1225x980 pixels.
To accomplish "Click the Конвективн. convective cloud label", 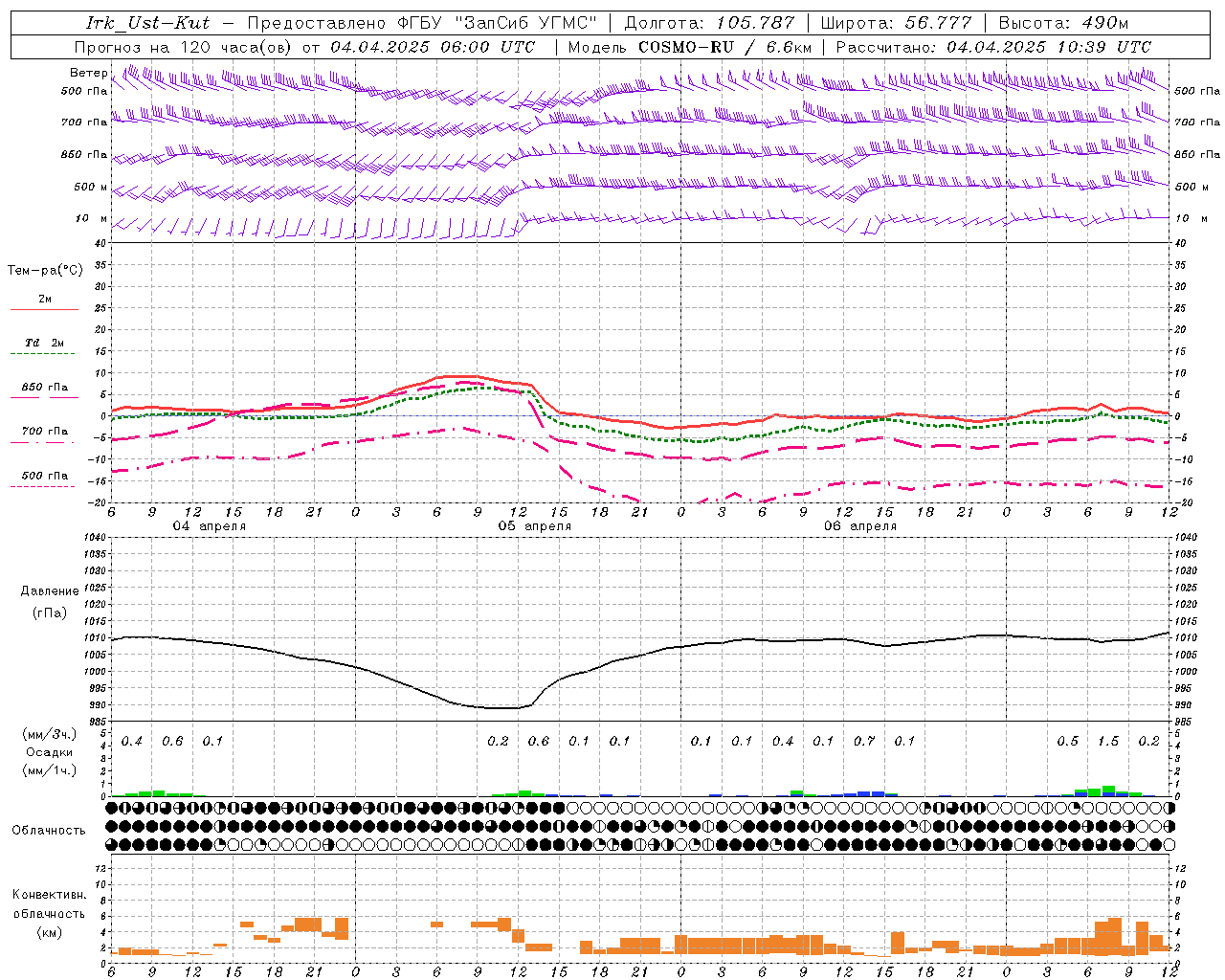I will (x=49, y=895).
